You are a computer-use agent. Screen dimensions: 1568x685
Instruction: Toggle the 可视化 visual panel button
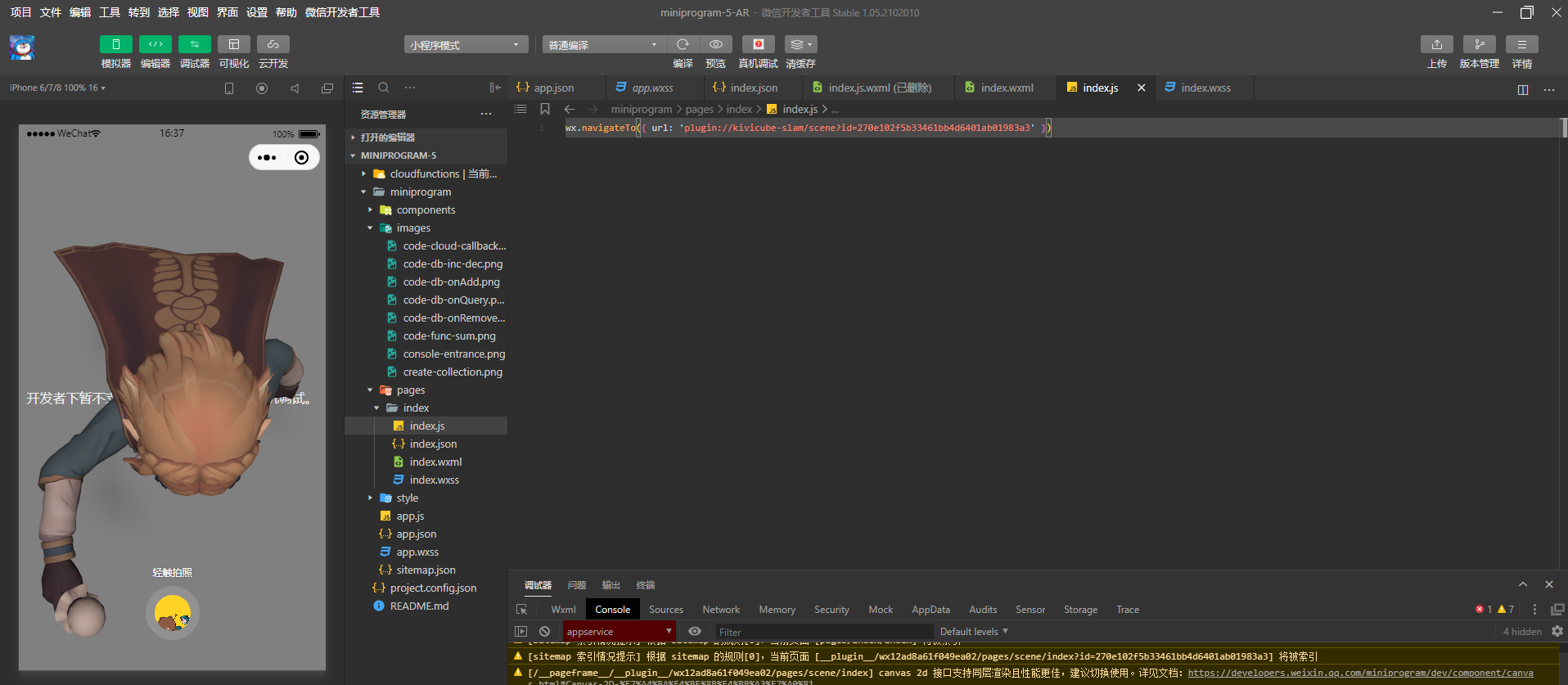click(x=233, y=44)
